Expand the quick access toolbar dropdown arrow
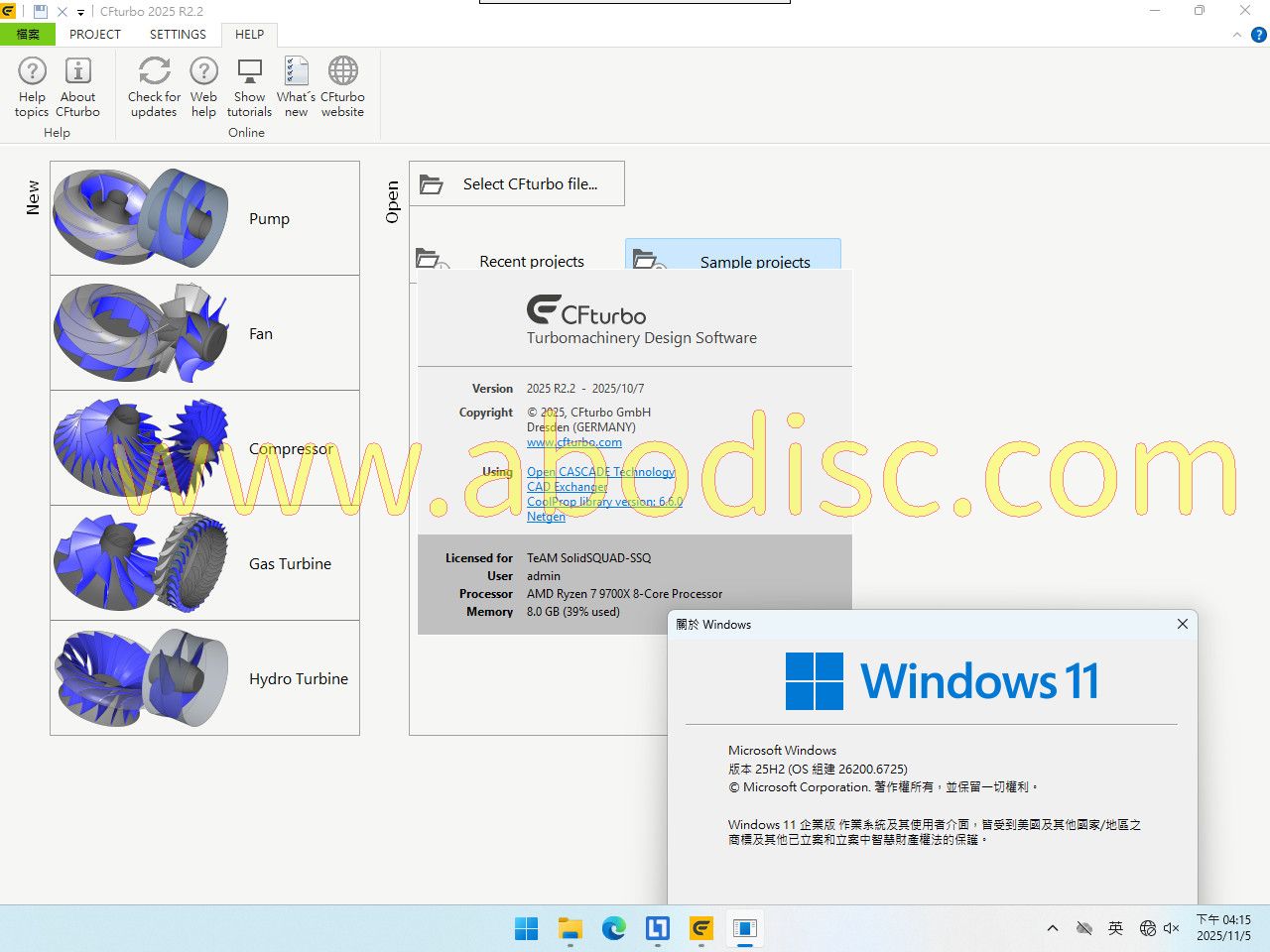Viewport: 1270px width, 952px height. [81, 13]
